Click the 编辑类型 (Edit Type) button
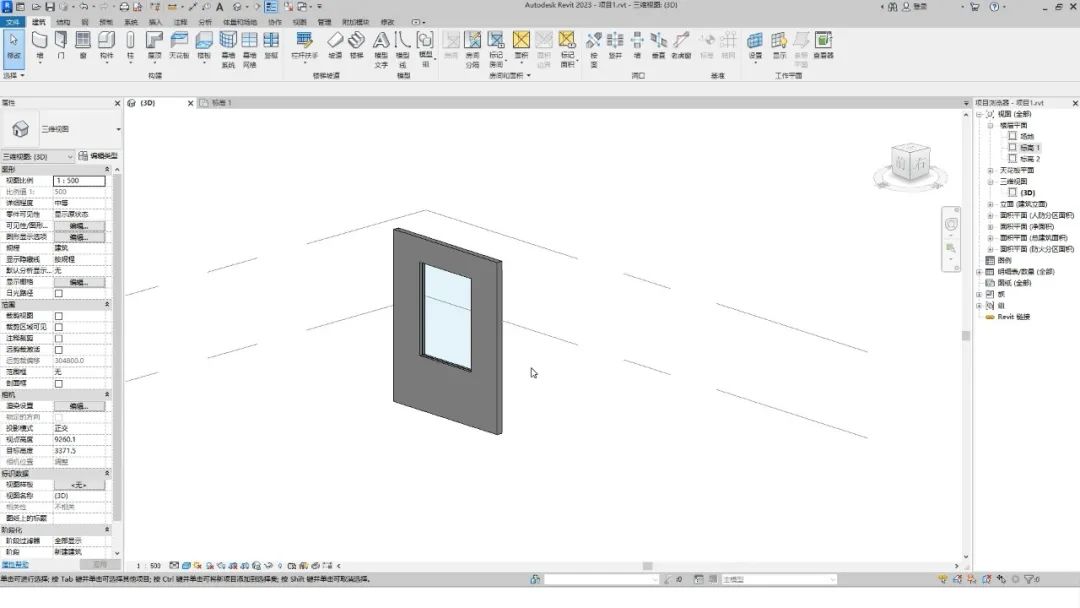The height and width of the screenshot is (608, 1080). click(x=98, y=156)
